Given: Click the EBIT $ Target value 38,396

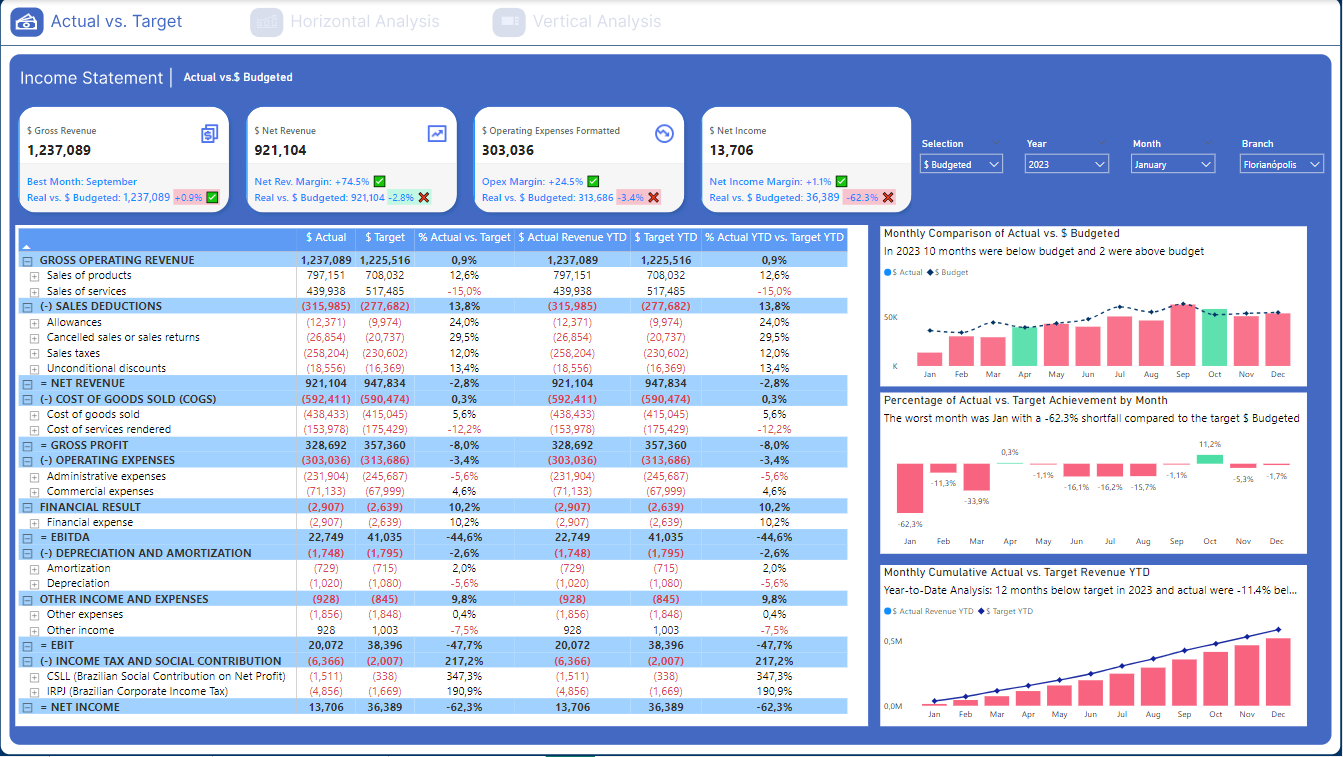Looking at the screenshot, I should click(x=387, y=645).
